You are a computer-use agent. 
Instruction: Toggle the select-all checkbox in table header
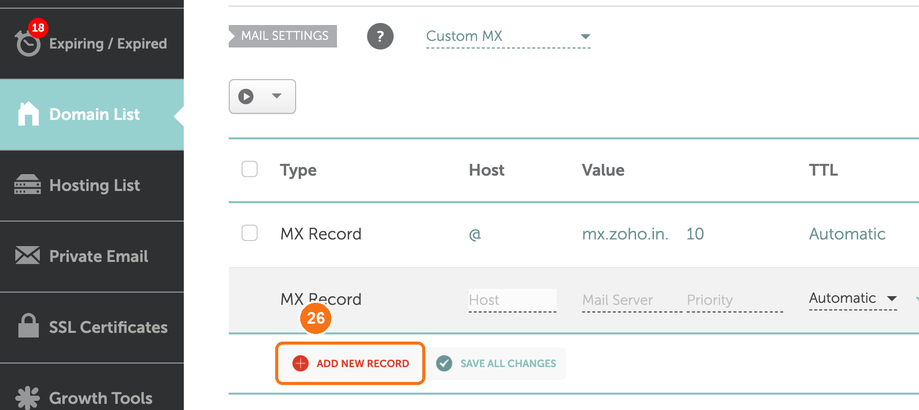click(250, 169)
